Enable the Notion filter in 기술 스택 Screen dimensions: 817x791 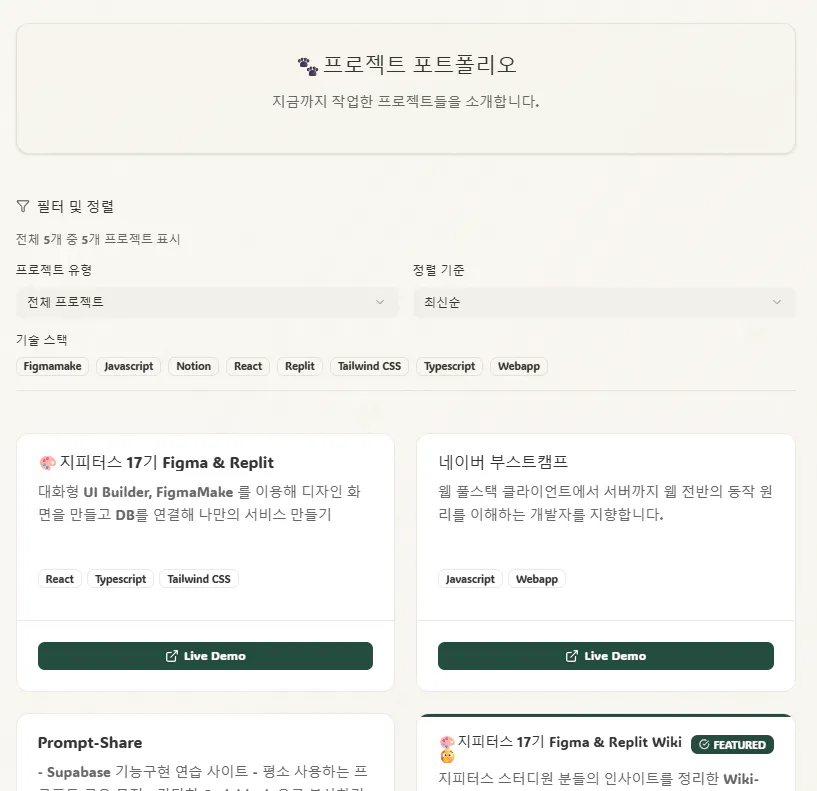point(193,366)
